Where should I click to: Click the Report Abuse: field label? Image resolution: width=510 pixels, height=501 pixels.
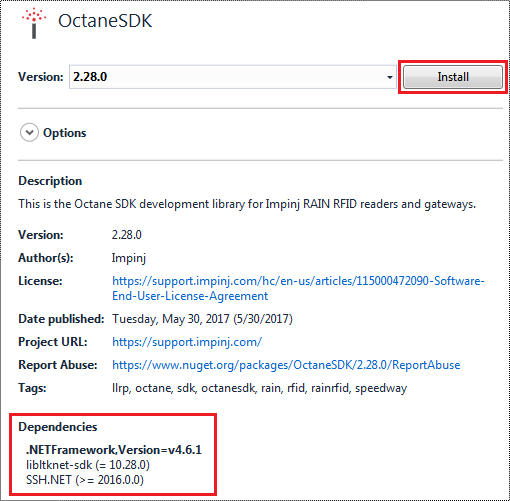click(58, 365)
